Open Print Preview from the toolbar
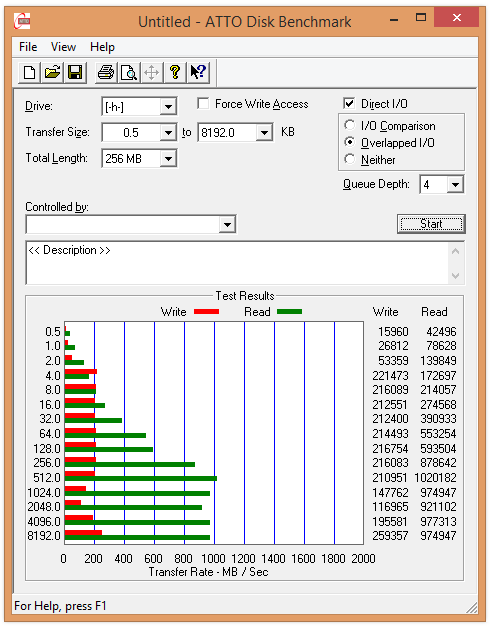490x628 pixels. (x=129, y=72)
